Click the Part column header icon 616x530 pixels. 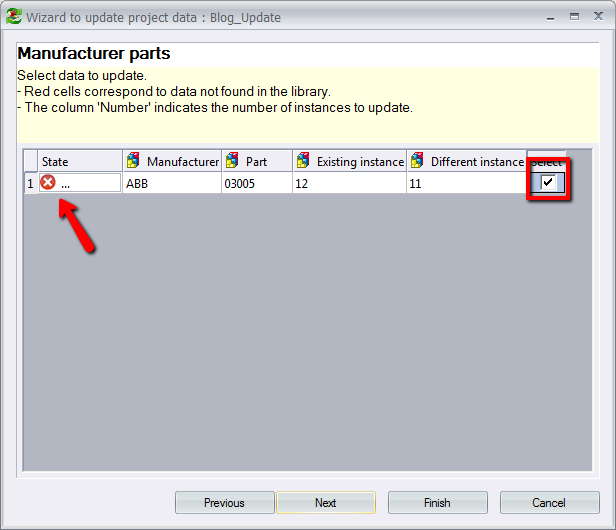232,161
